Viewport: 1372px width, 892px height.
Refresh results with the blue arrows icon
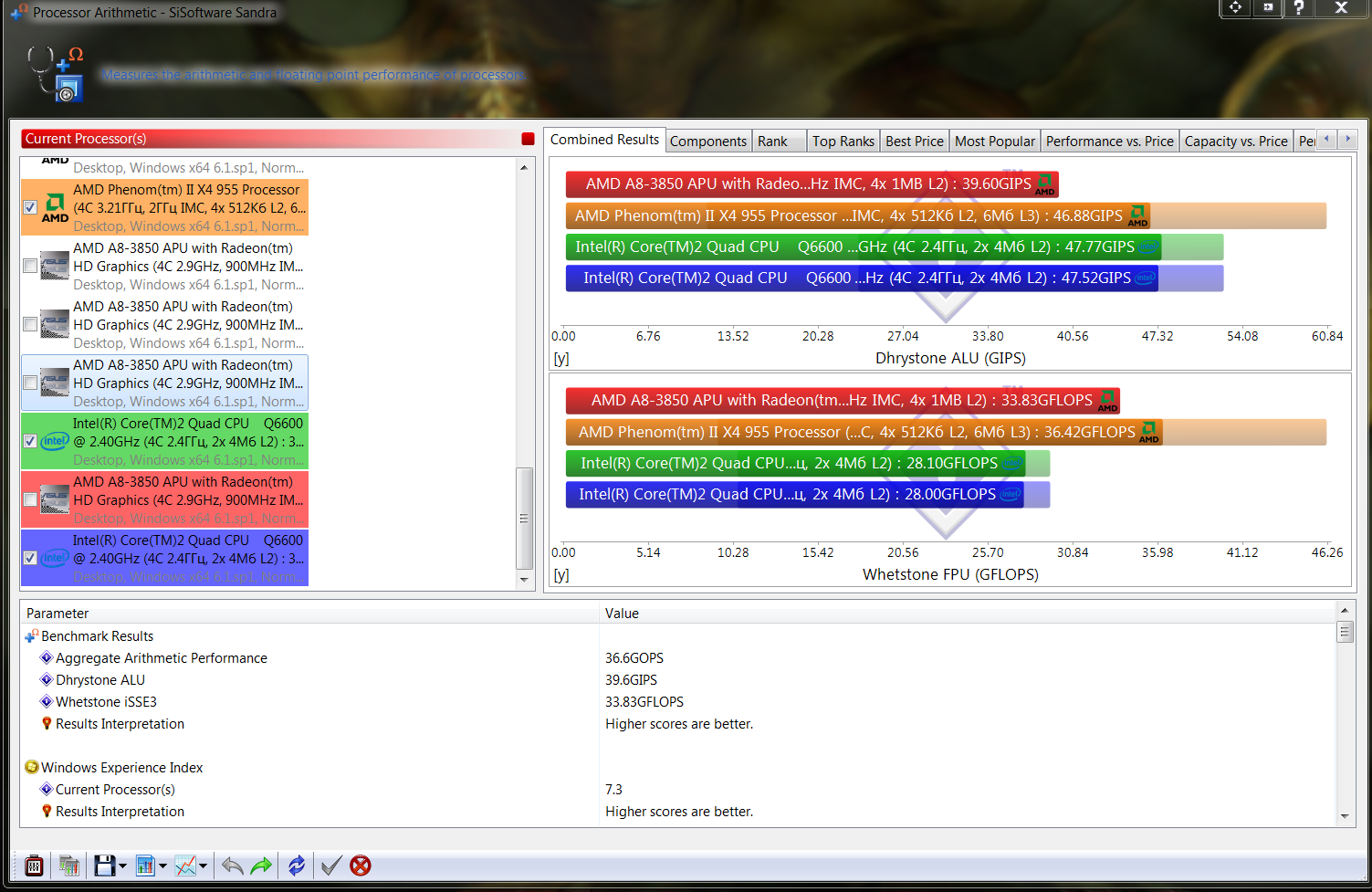[297, 866]
